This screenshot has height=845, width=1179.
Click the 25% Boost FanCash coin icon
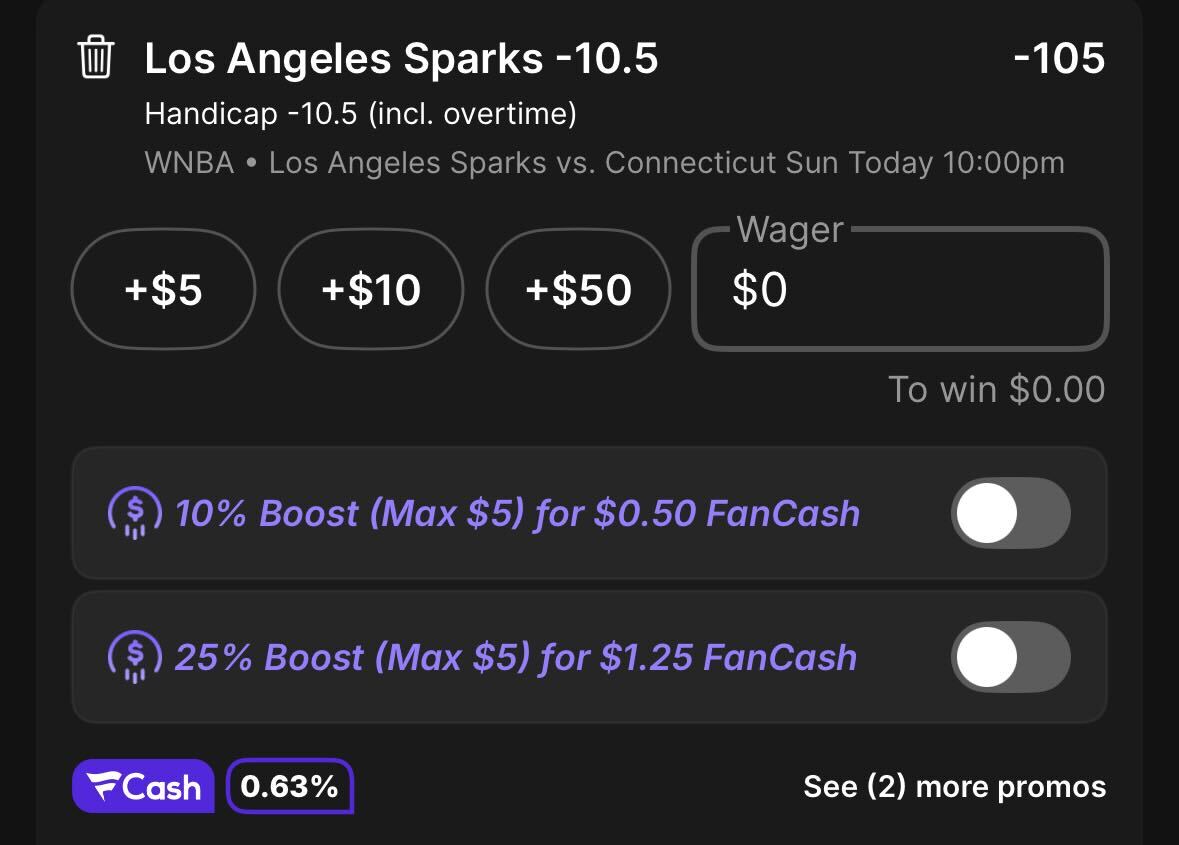tap(135, 656)
